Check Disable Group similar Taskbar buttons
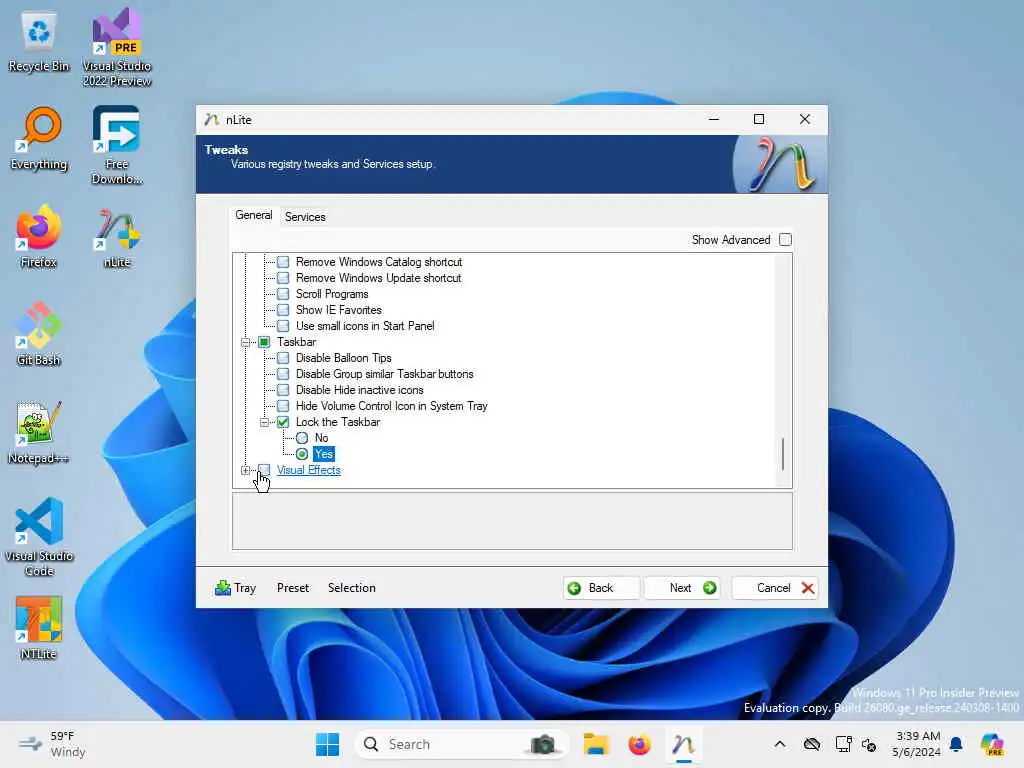The height and width of the screenshot is (768, 1024). [283, 374]
